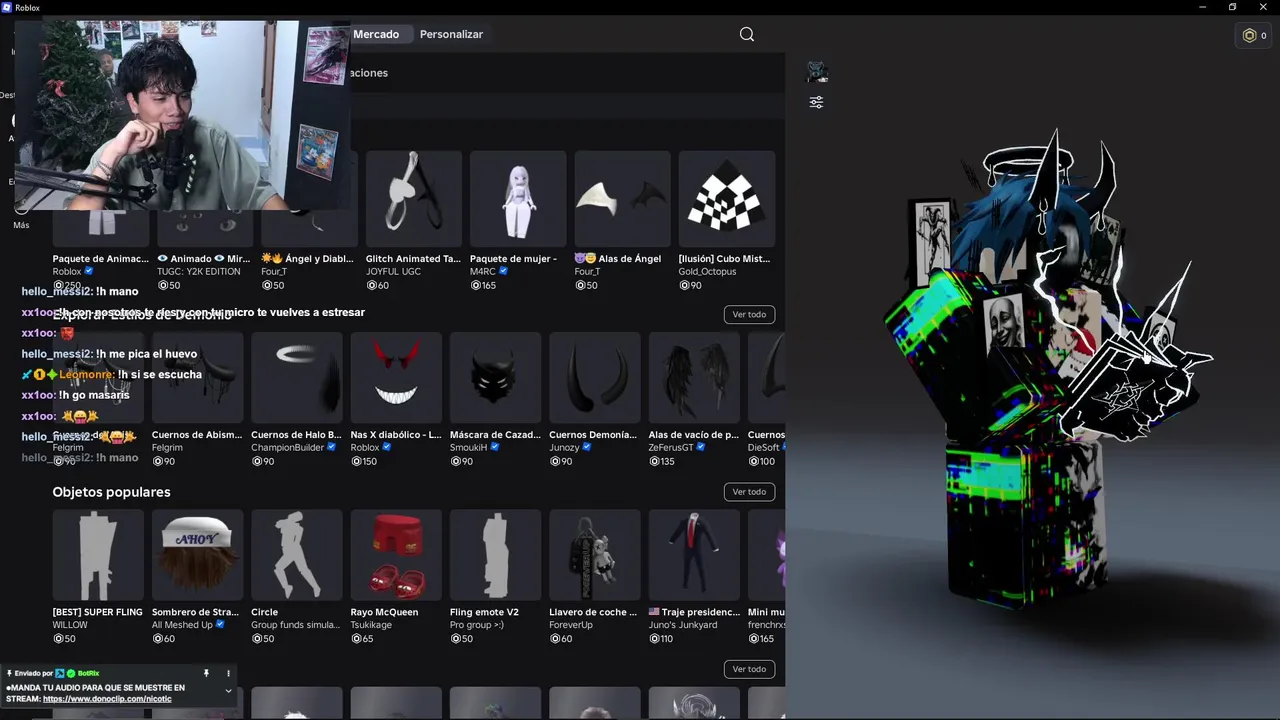Click the ZeFerusGT creator name
This screenshot has width=1280, height=720.
point(670,448)
